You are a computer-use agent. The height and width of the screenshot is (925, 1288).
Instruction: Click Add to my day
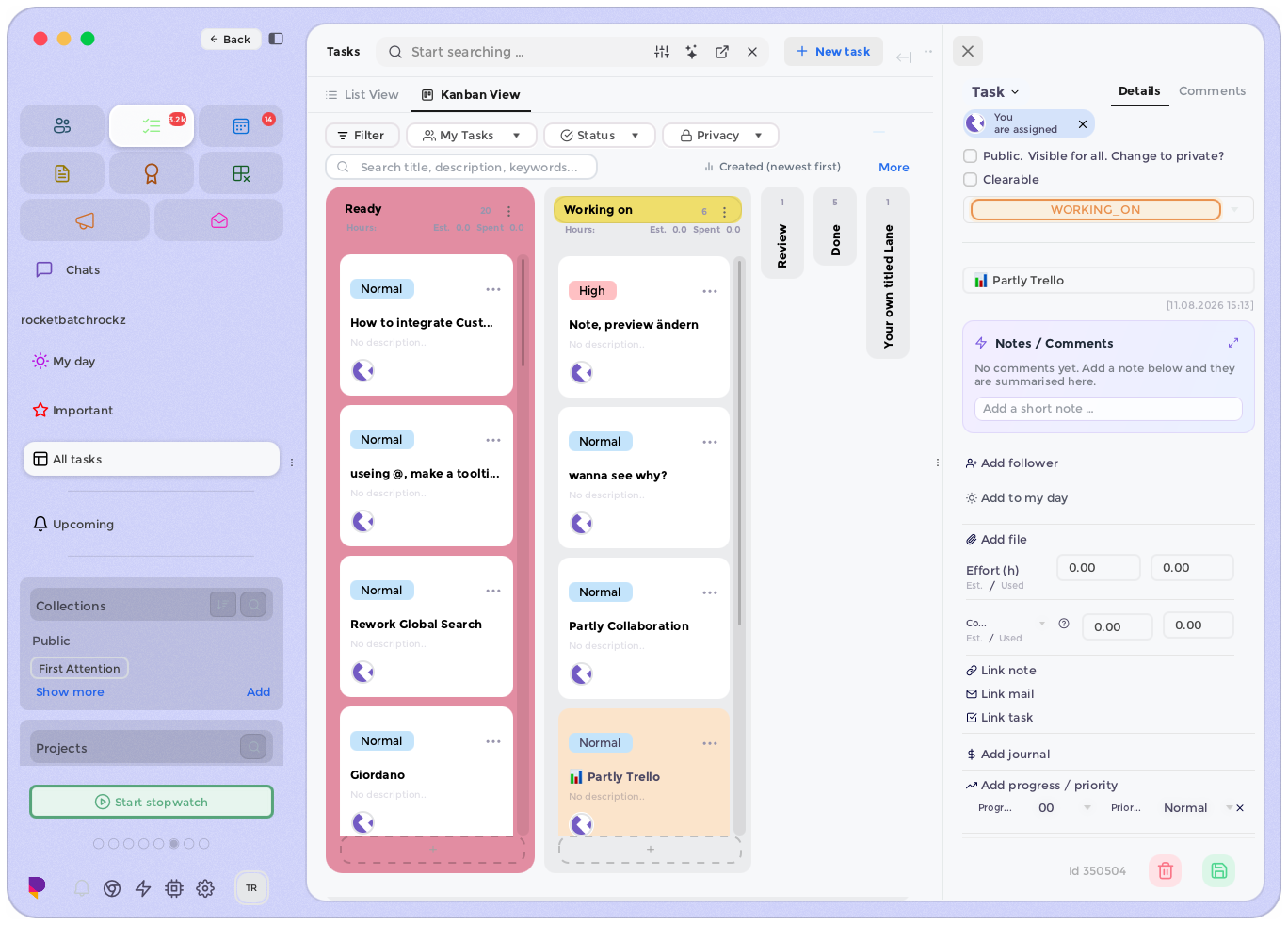point(1017,498)
